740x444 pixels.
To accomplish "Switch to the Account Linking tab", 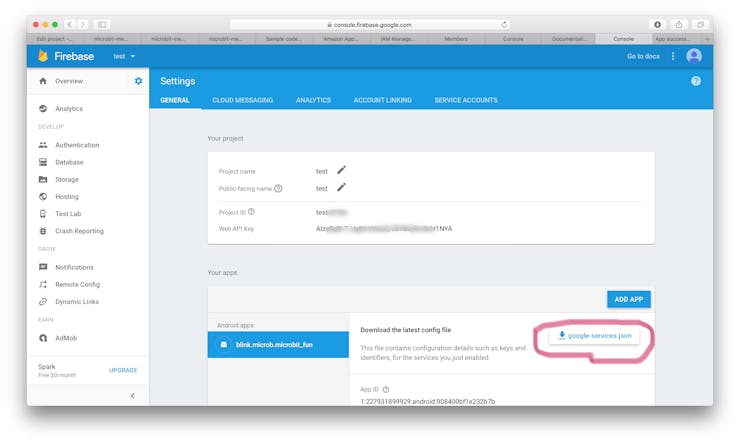I will (x=383, y=100).
